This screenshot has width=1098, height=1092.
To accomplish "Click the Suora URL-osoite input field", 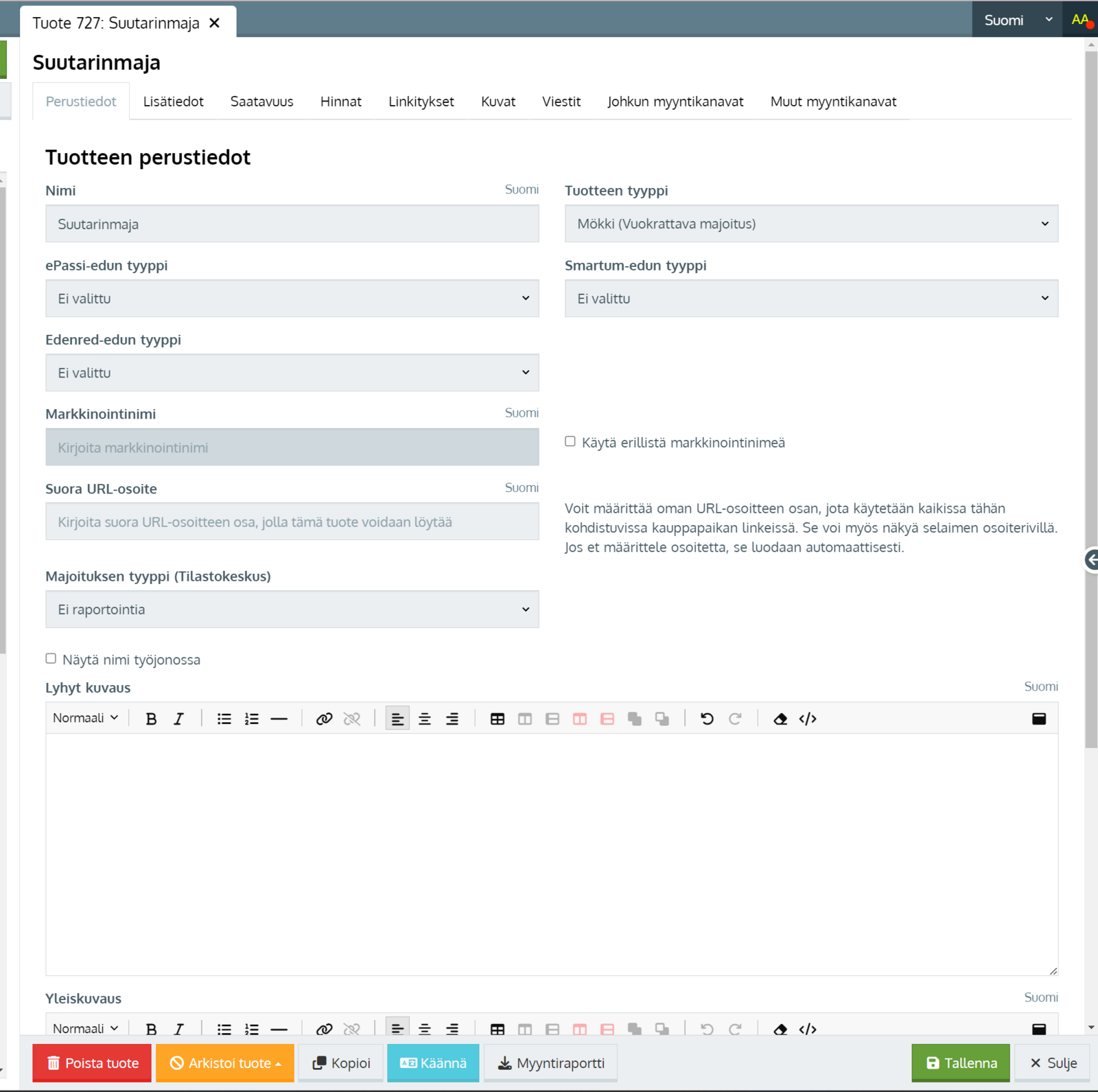I will point(292,522).
